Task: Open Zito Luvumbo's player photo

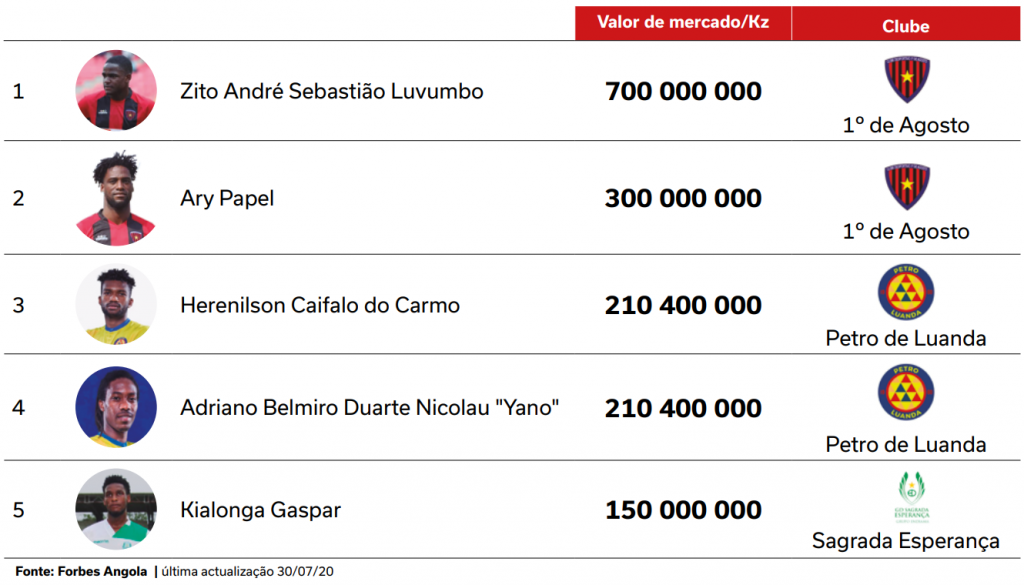Action: (x=116, y=91)
